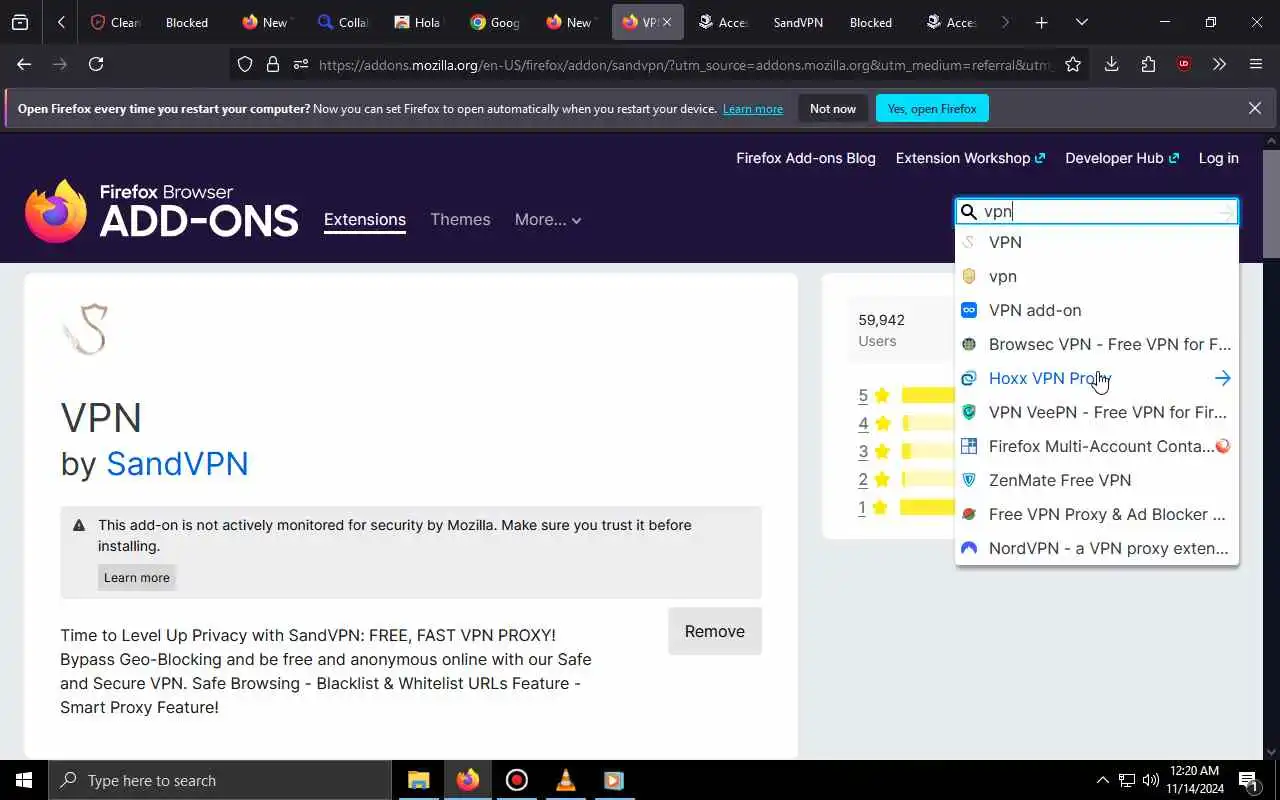This screenshot has height=800, width=1280.
Task: Click in the add-ons search field
Action: (1097, 211)
